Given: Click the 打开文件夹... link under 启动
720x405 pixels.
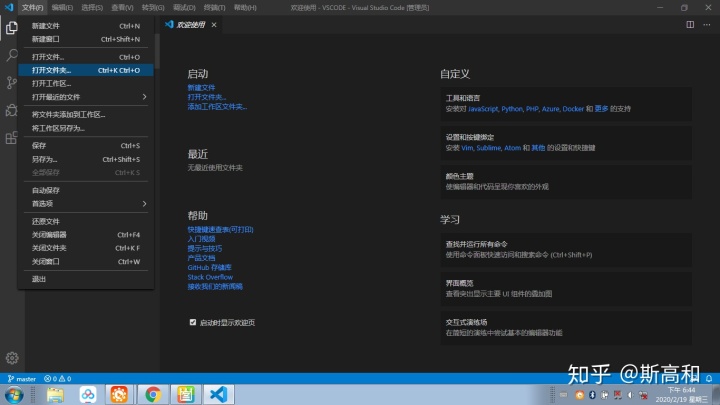Looking at the screenshot, I should click(207, 97).
